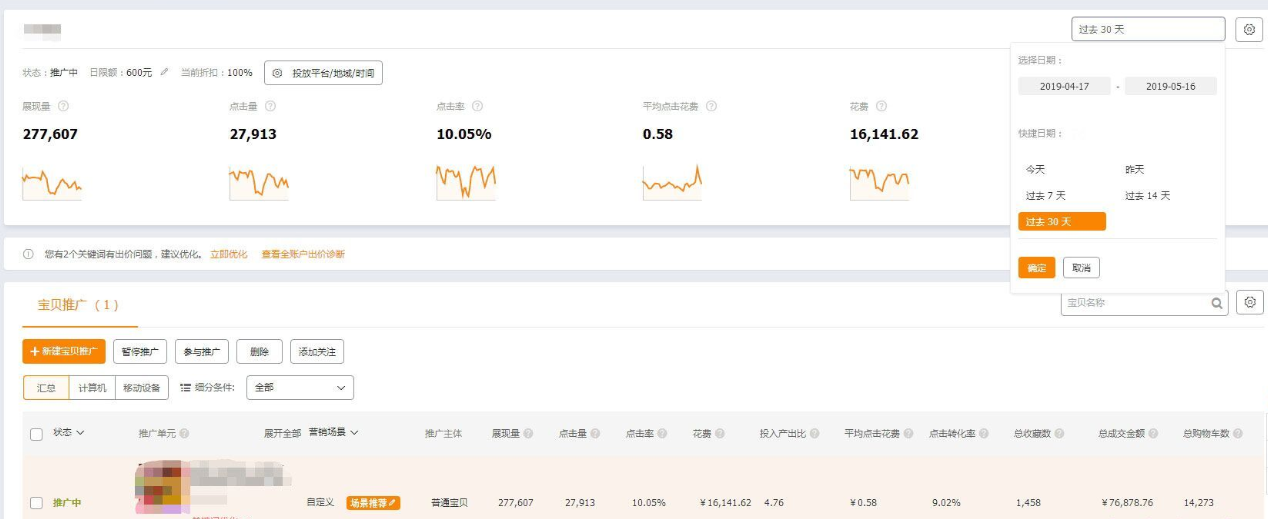Click help icon in 花费 table column header
The image size is (1268, 519).
pos(720,433)
